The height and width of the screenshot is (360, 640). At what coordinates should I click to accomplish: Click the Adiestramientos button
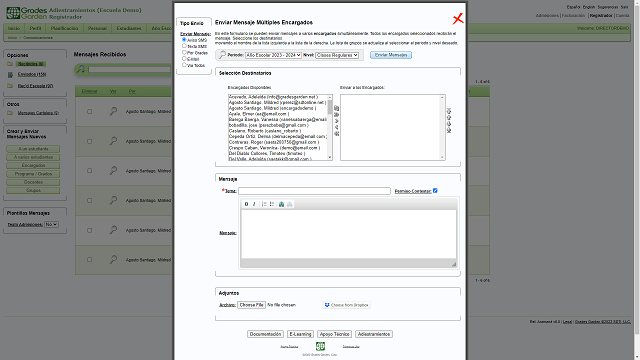click(x=374, y=334)
